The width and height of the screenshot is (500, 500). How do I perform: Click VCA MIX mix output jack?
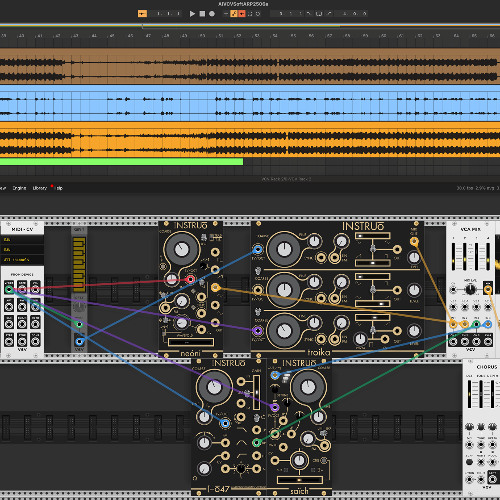pos(488,290)
